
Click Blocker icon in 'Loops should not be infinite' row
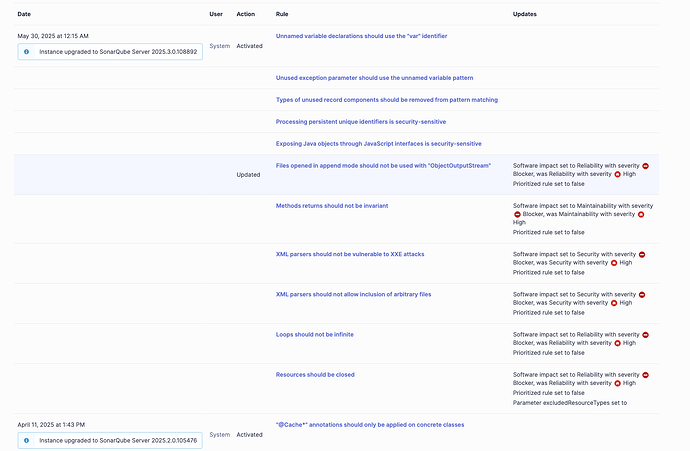pyautogui.click(x=645, y=334)
